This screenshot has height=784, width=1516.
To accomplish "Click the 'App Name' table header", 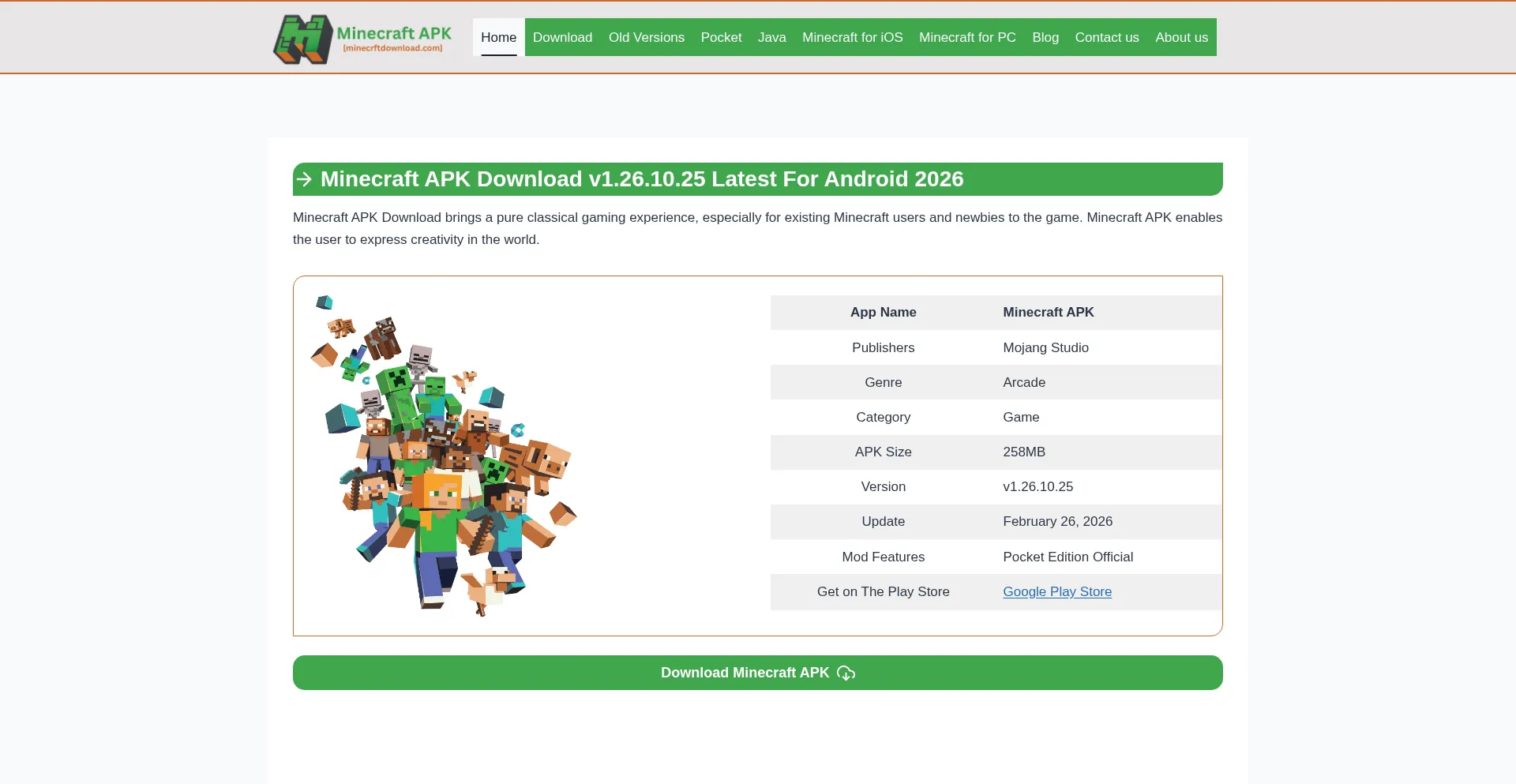I will pyautogui.click(x=884, y=312).
